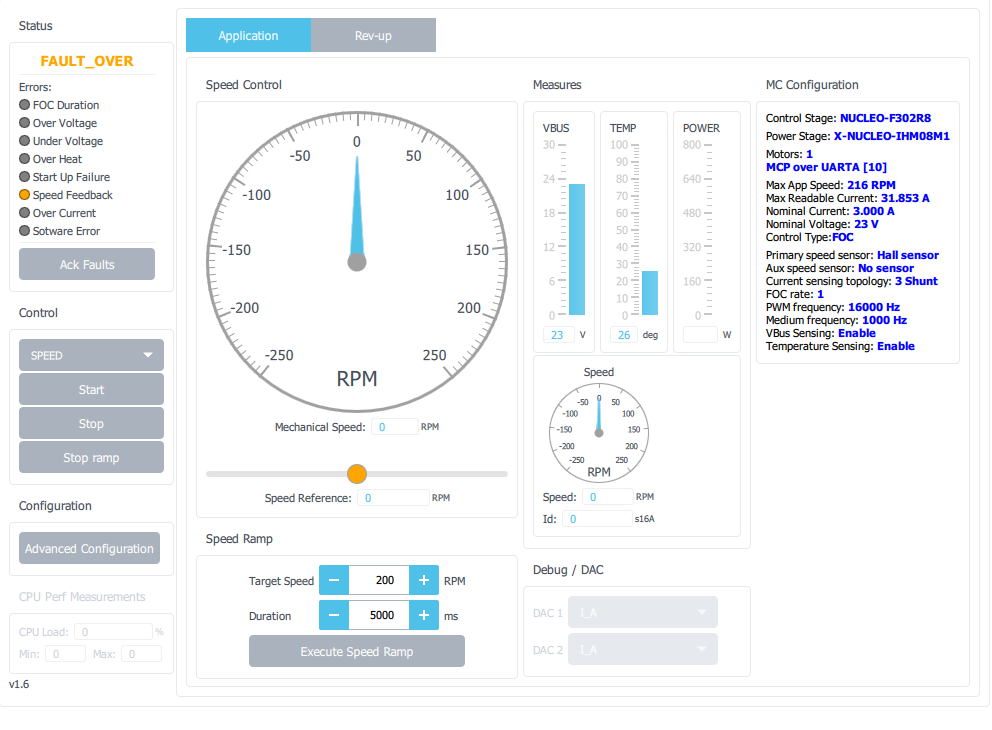Open the DAC 2 dropdown
This screenshot has width=992, height=730.
click(643, 649)
